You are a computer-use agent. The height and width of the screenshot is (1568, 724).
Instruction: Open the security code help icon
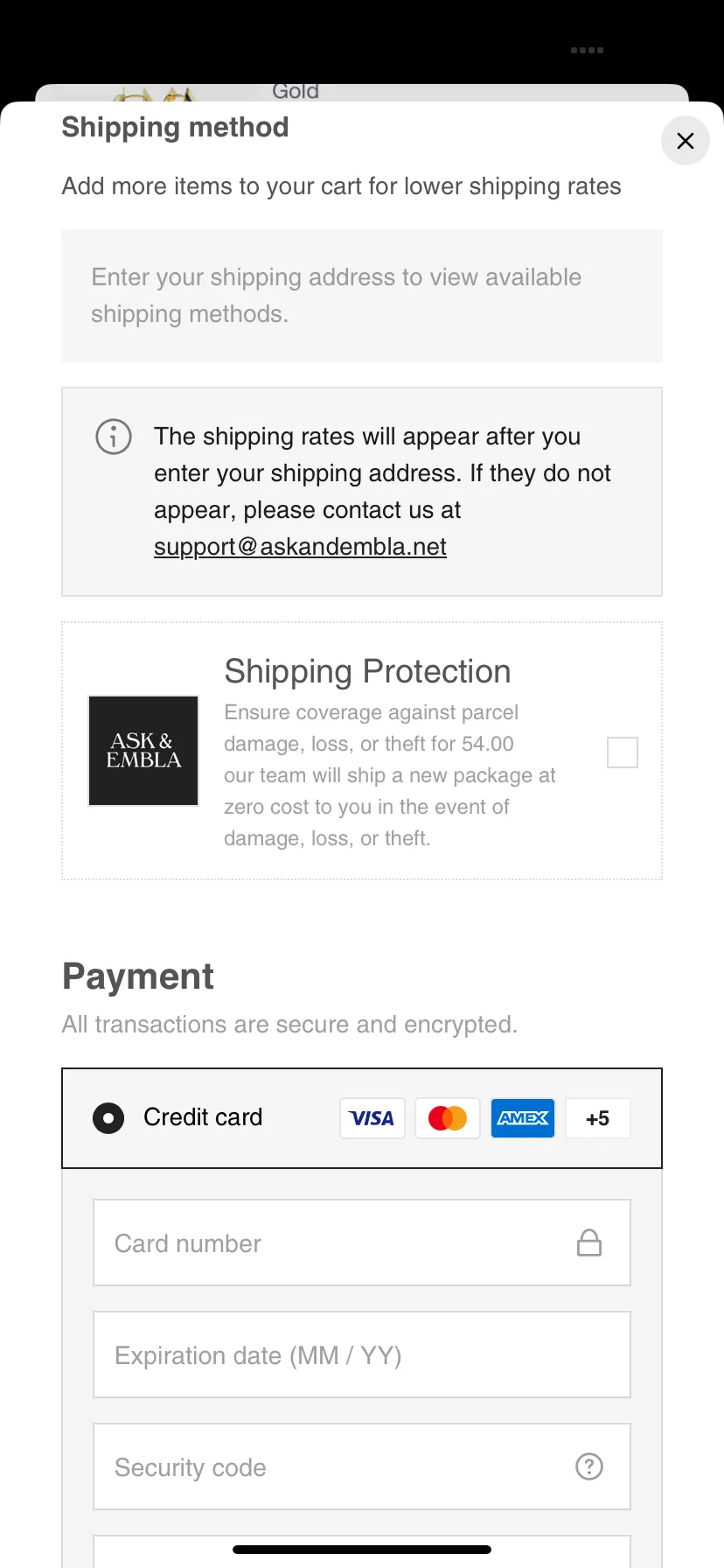tap(589, 1466)
